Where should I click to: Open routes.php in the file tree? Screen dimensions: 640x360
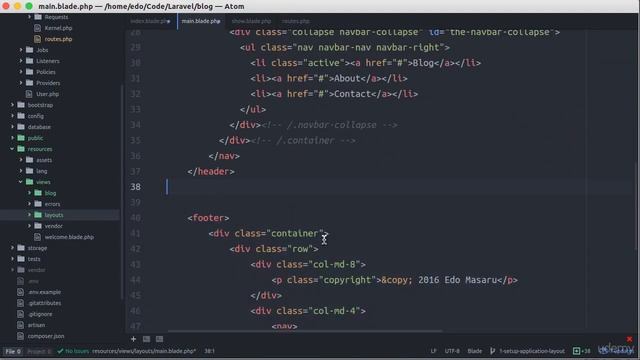tap(58, 39)
